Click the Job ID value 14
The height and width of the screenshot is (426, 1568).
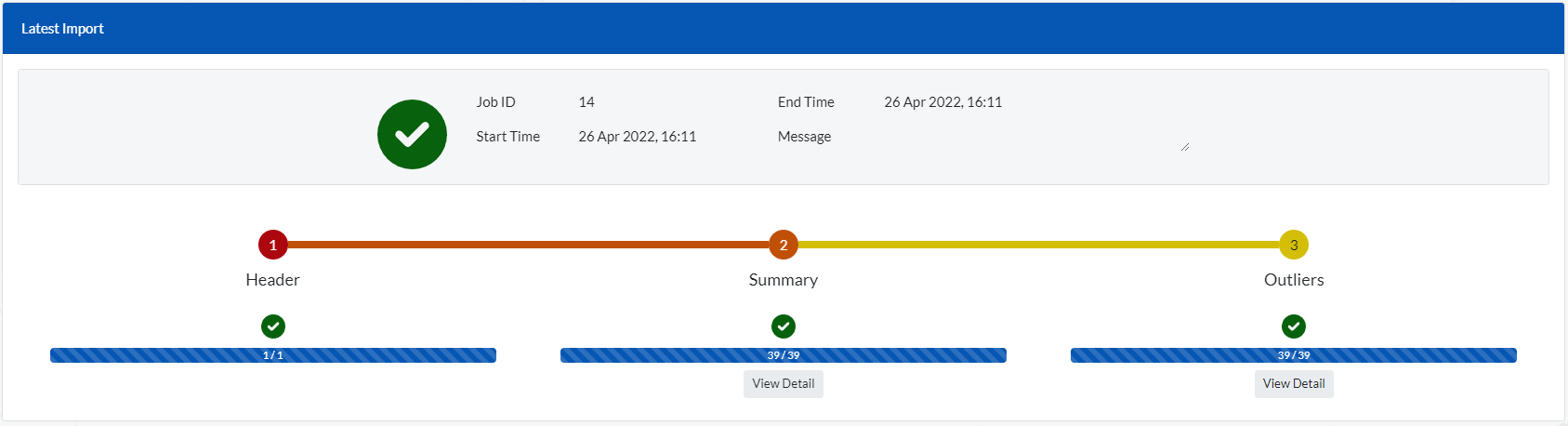(586, 102)
